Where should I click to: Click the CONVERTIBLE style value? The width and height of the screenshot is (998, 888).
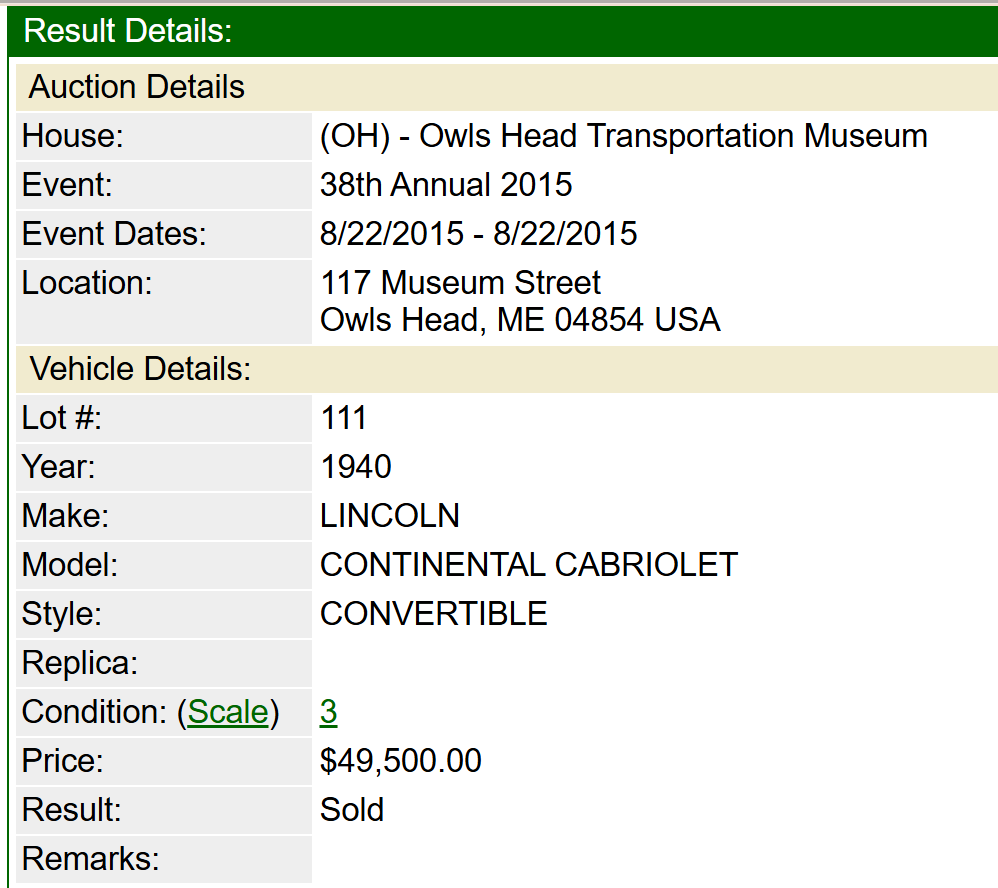point(433,614)
